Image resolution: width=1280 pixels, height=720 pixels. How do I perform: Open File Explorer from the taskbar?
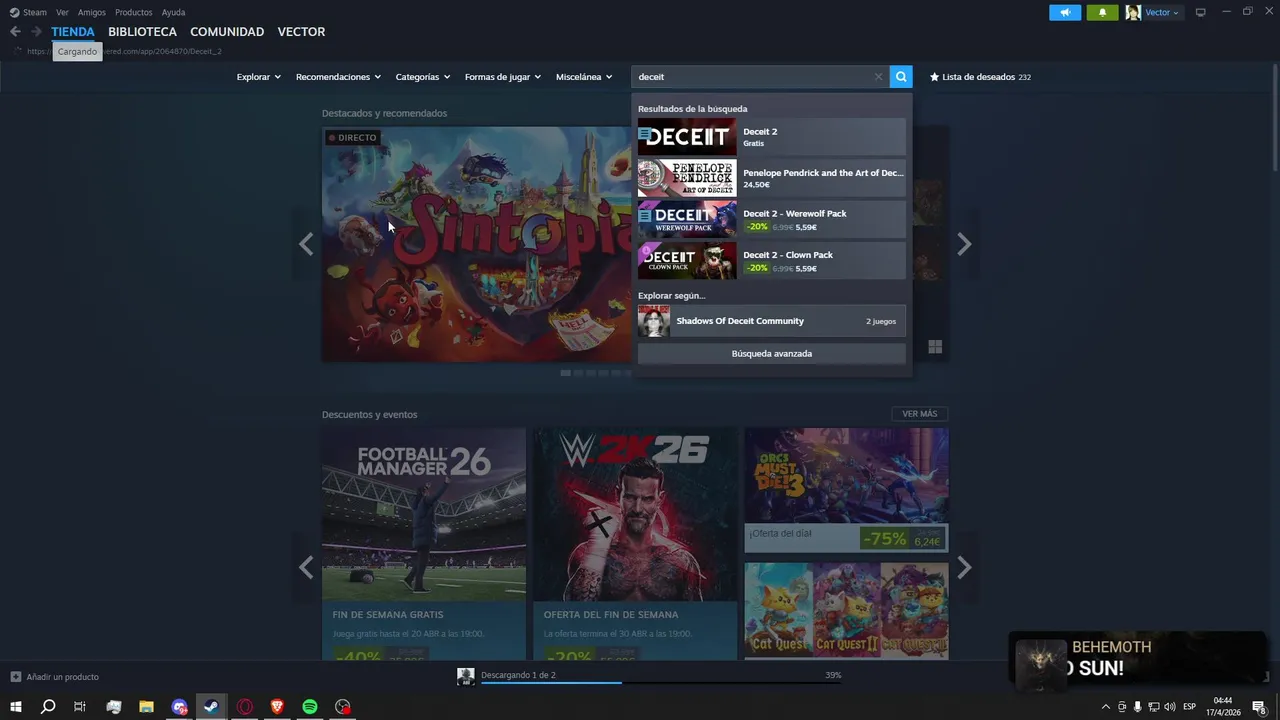(146, 707)
